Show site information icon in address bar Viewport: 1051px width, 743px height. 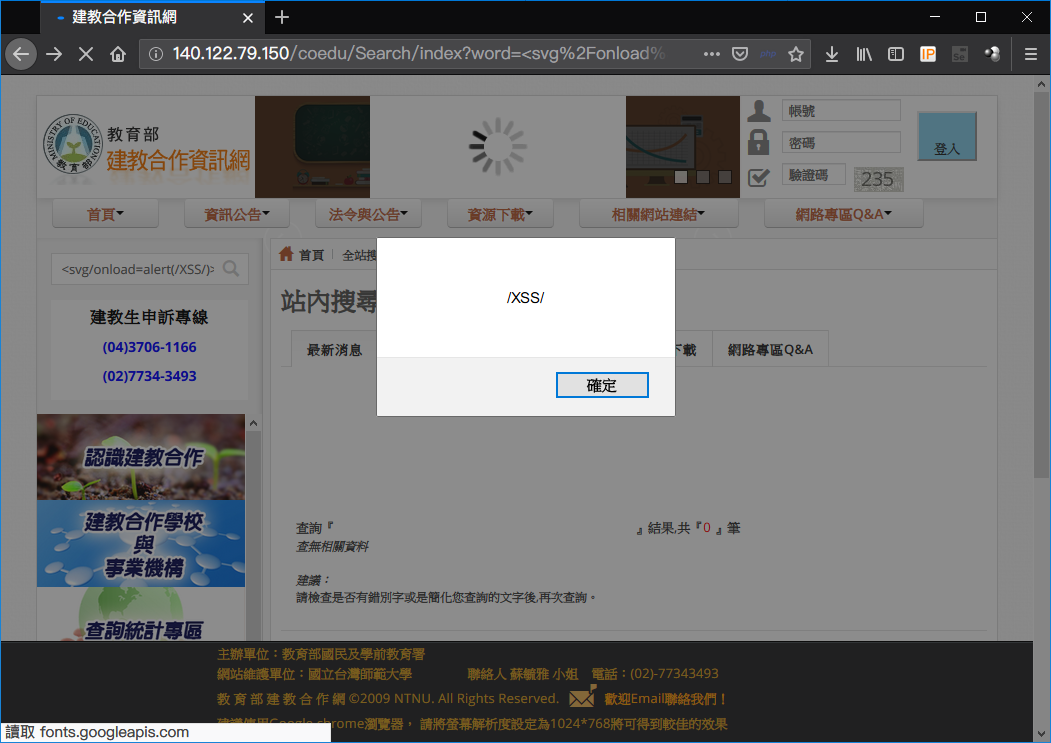(156, 54)
